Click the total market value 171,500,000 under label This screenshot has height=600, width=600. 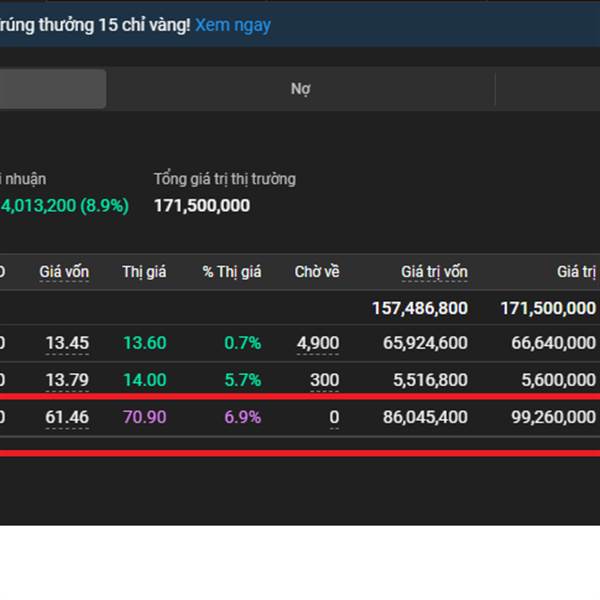[x=202, y=206]
